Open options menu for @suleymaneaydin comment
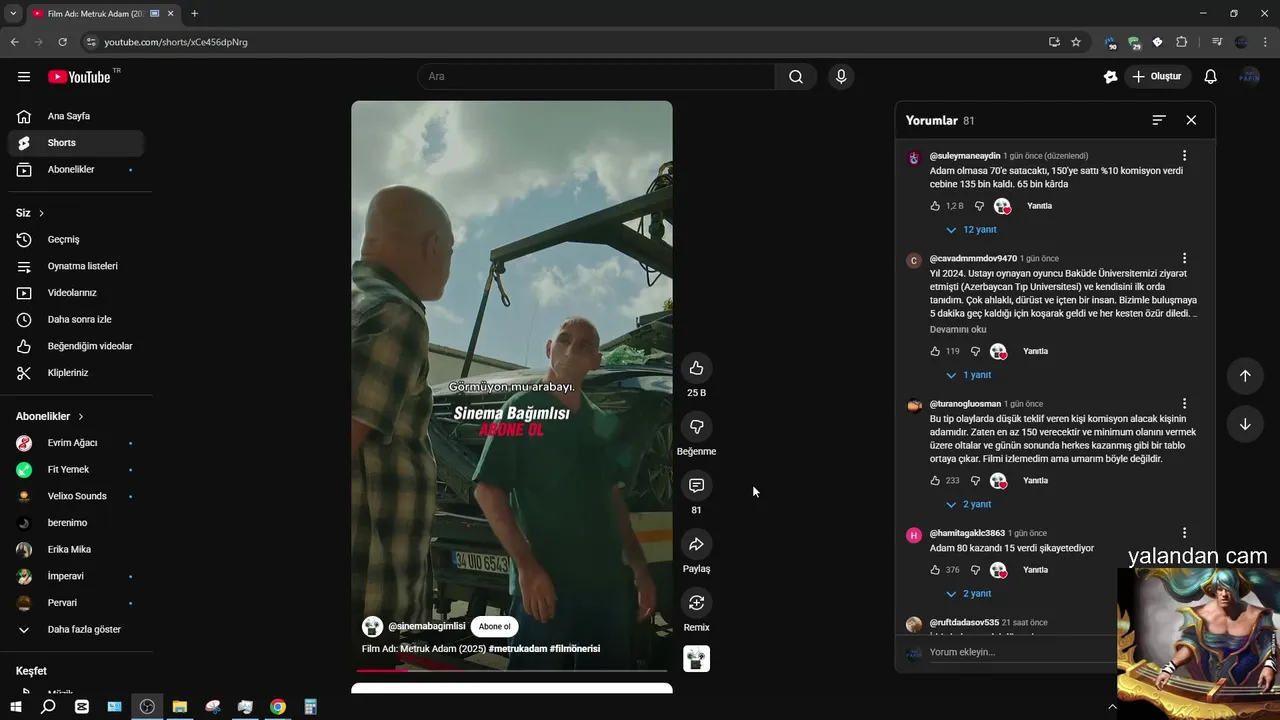 click(x=1184, y=156)
